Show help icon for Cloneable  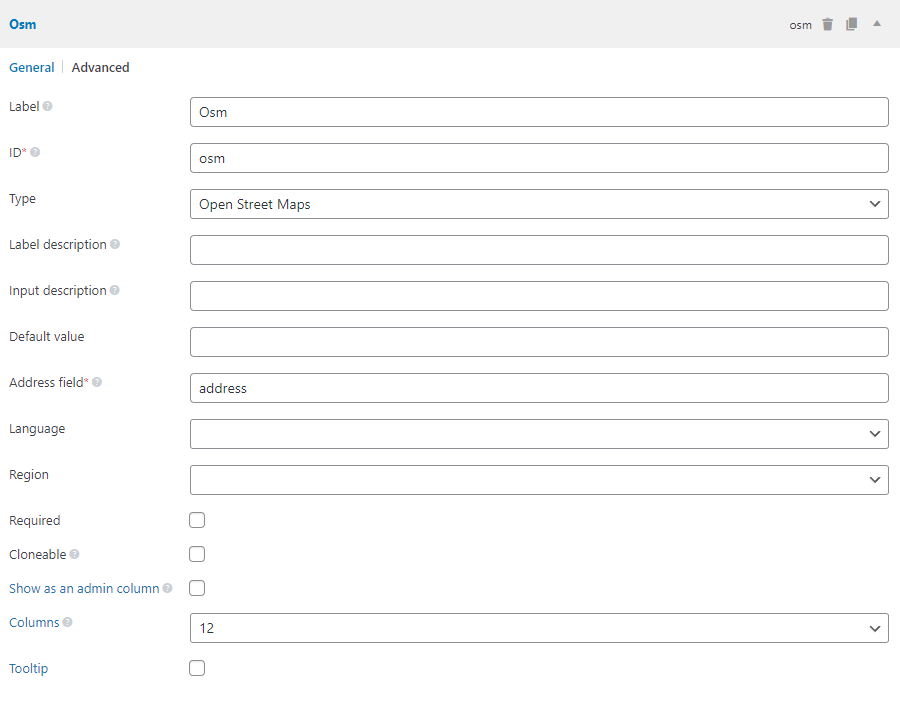pyautogui.click(x=75, y=554)
